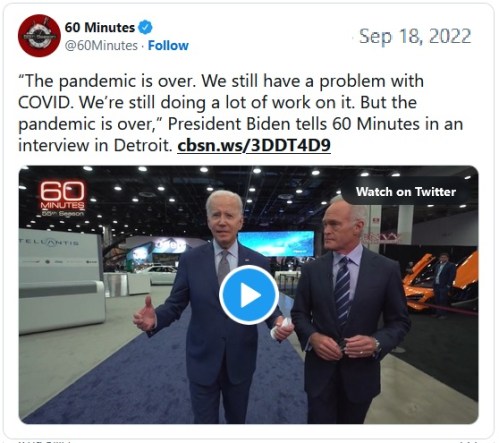Viewport: 499px width, 443px height.
Task: Click the Watch on Twitter button
Action: 406,192
